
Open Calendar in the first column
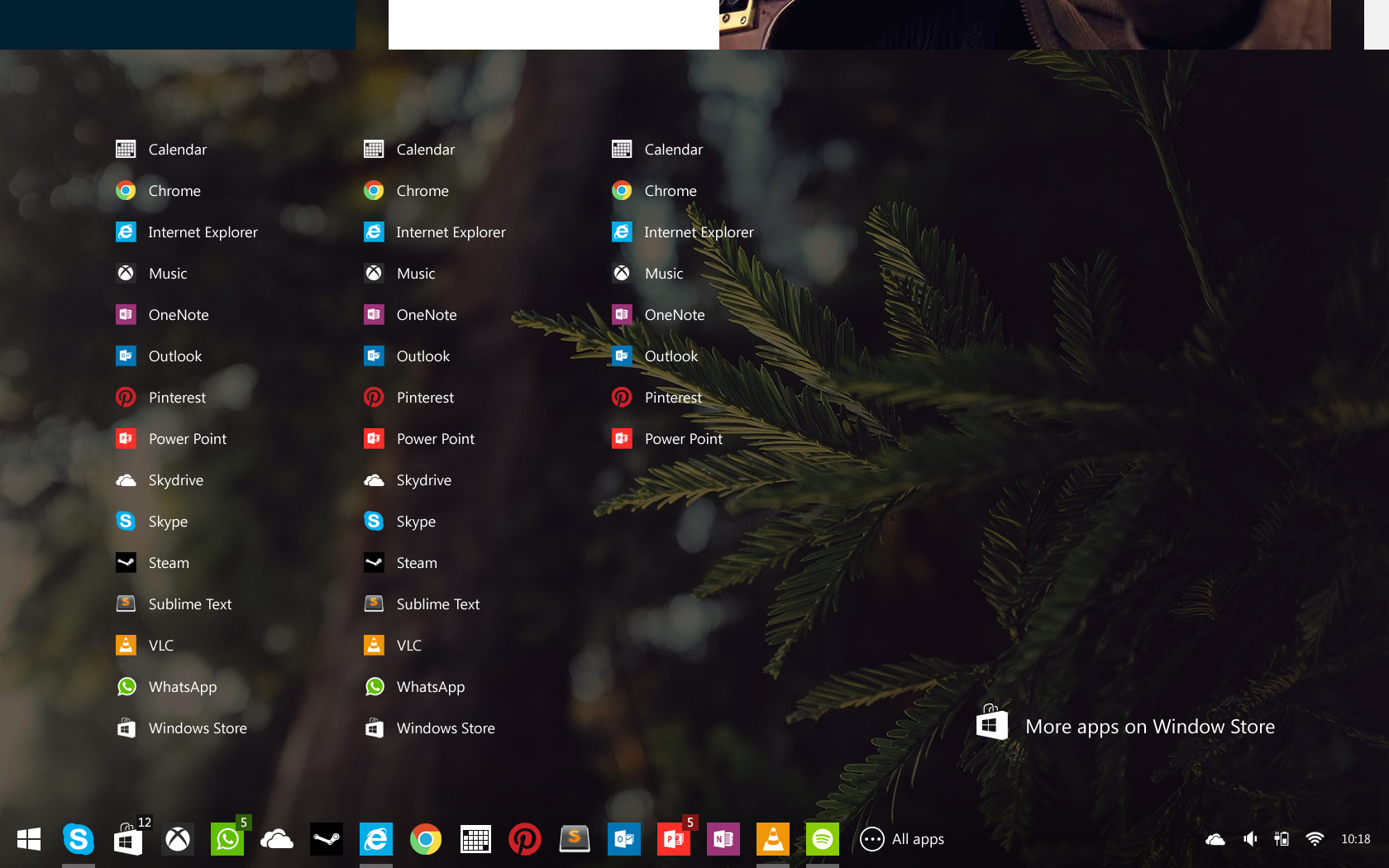pos(161,149)
